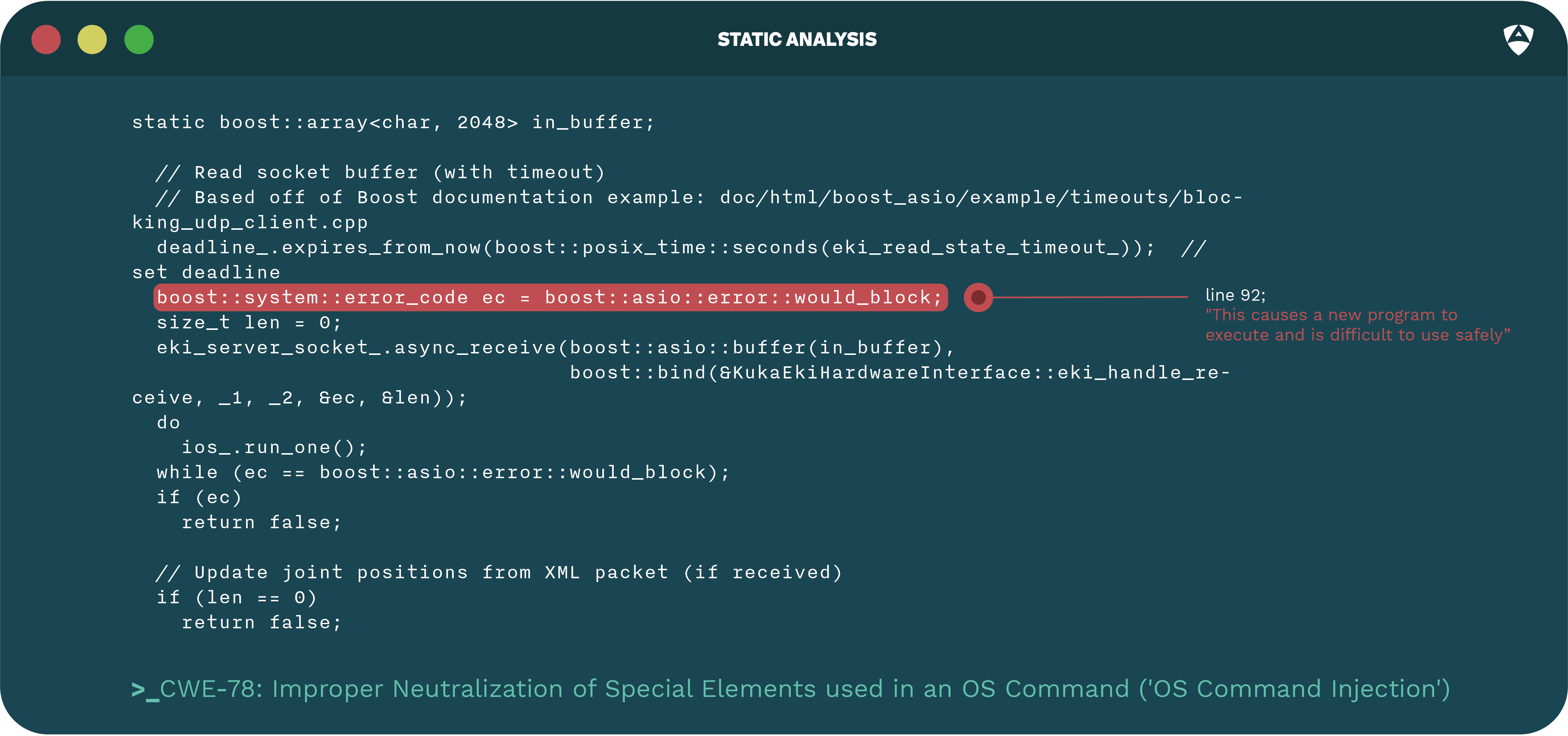
Task: Click the red warning quote about program execution
Action: tap(1357, 325)
